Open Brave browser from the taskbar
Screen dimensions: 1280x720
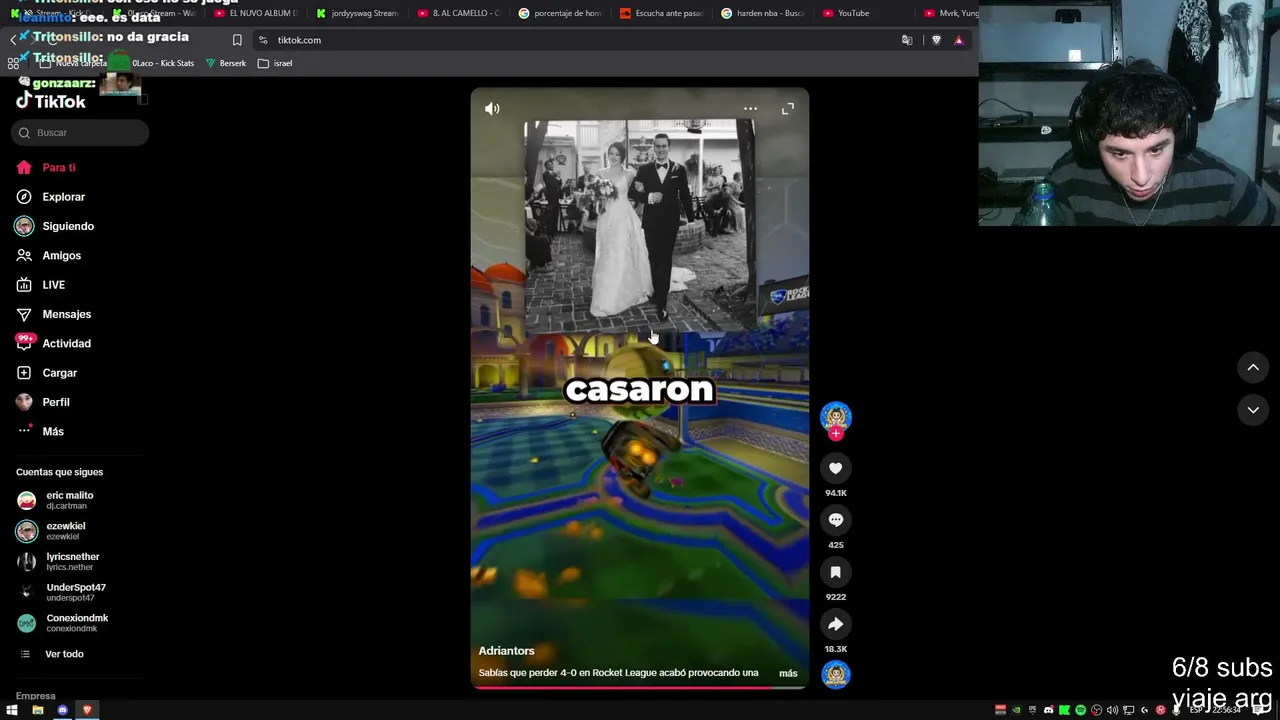[x=87, y=710]
